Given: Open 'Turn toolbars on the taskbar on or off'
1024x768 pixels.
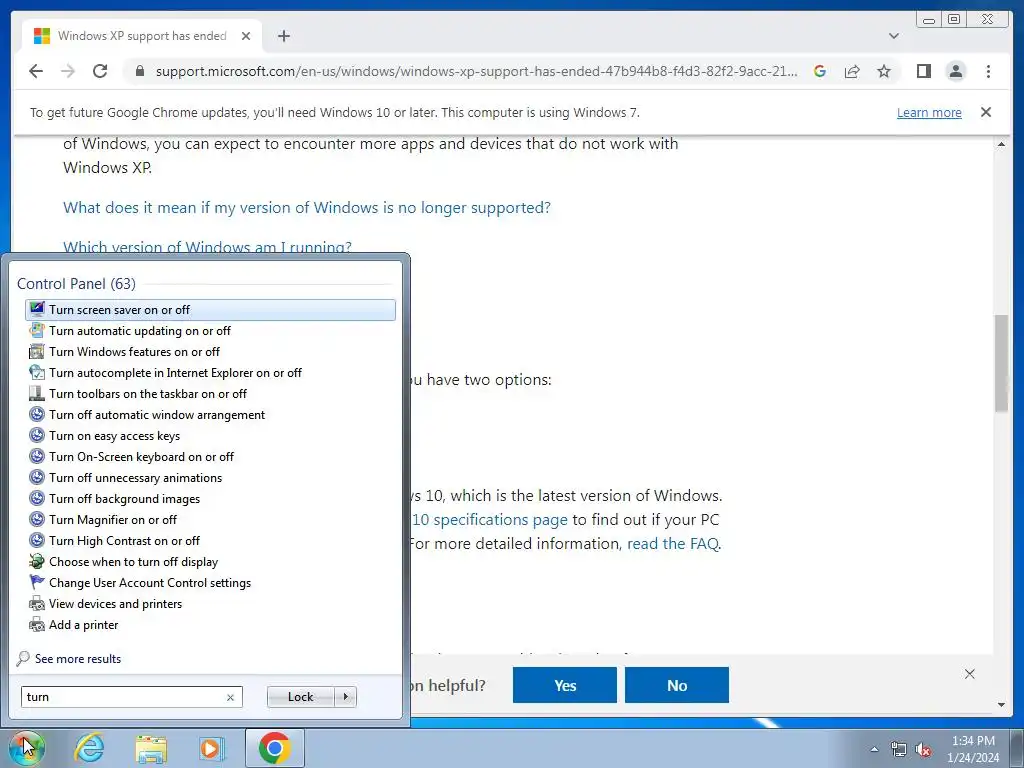Looking at the screenshot, I should (210, 394).
